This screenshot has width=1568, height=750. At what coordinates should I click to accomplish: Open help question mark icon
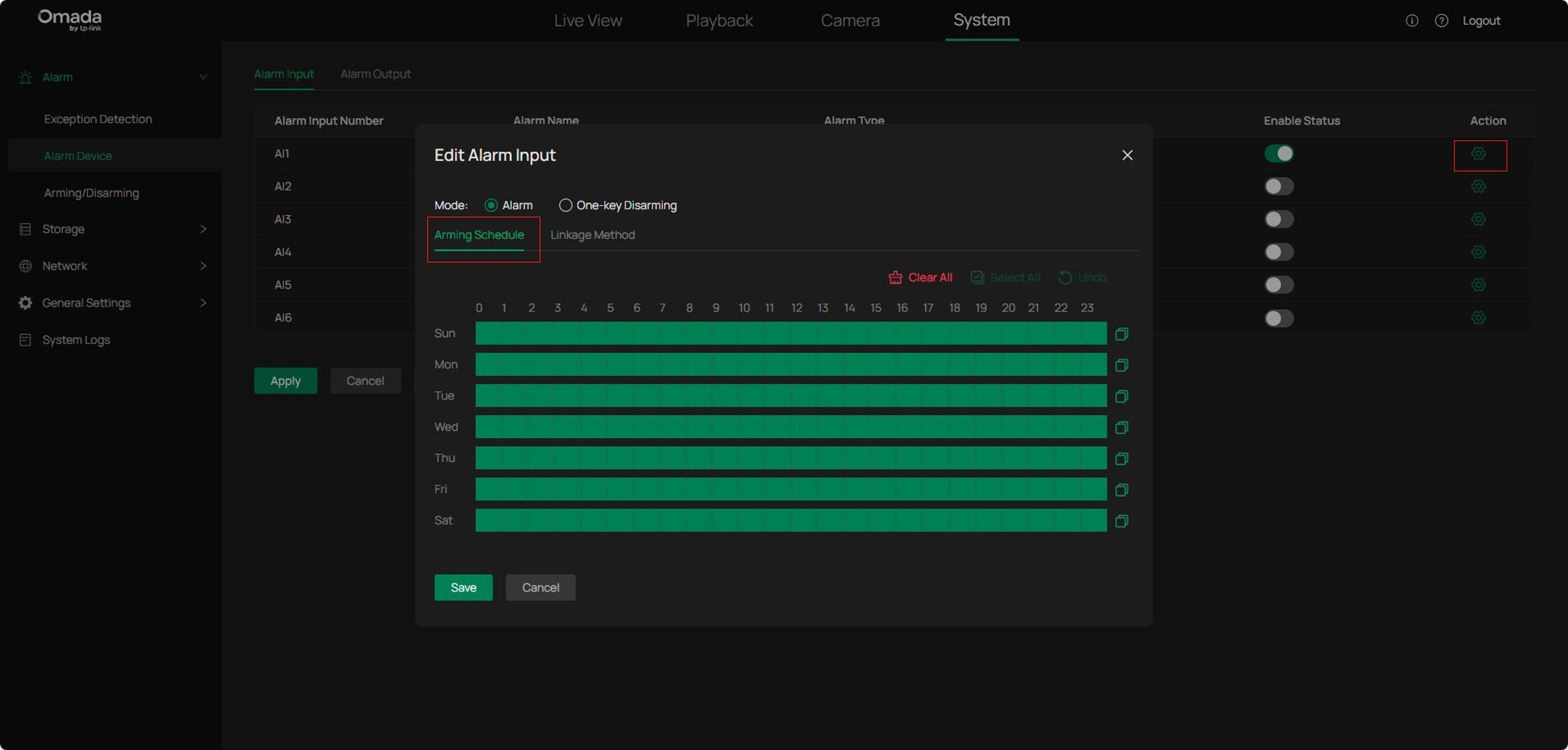pos(1441,20)
